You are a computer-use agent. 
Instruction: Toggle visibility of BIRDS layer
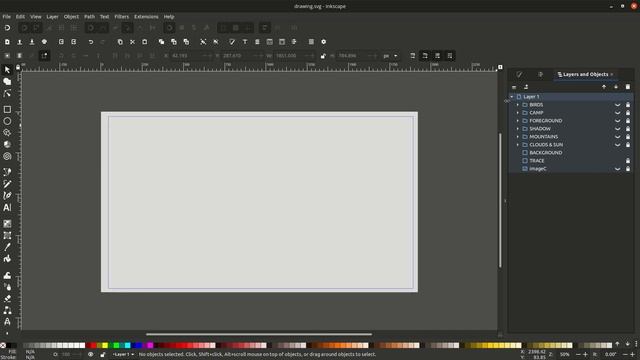point(618,105)
